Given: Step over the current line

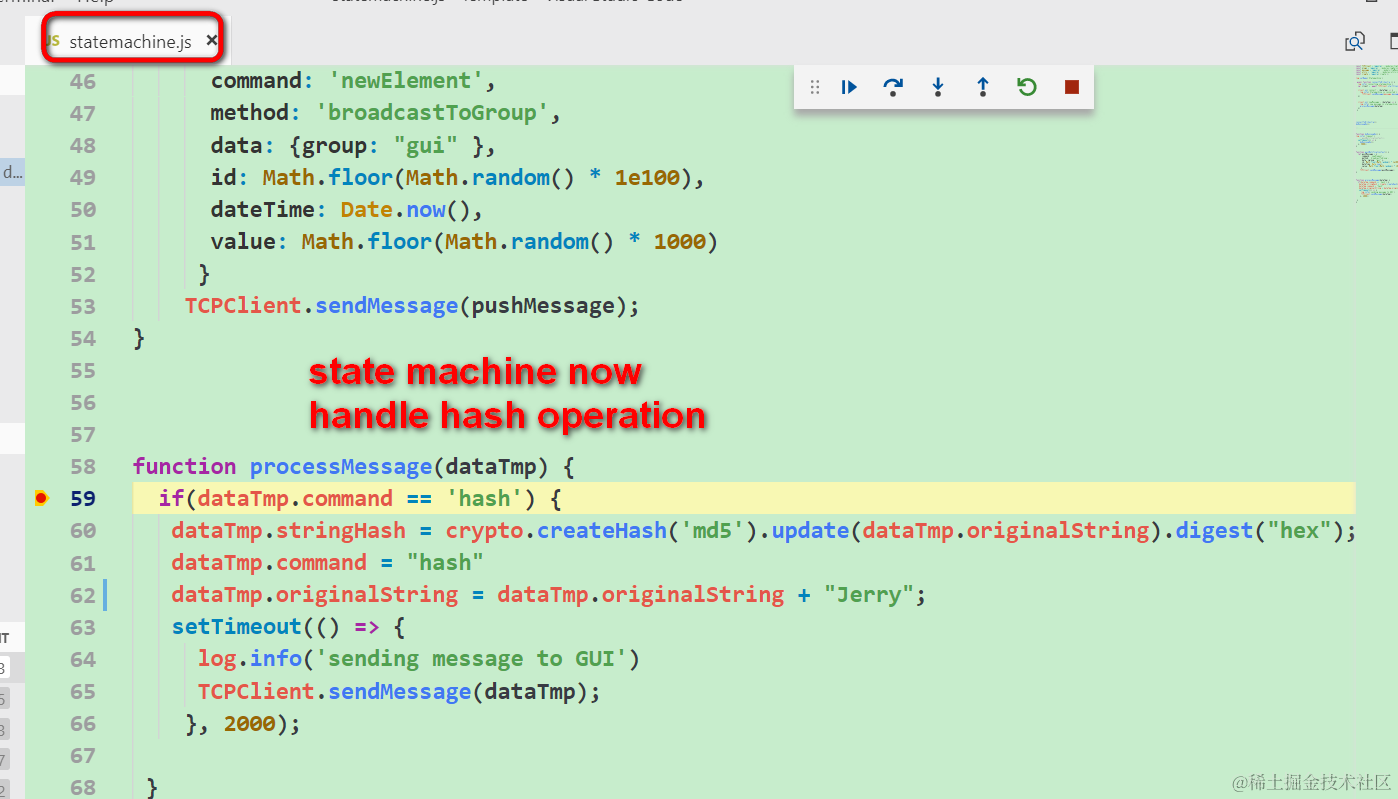Looking at the screenshot, I should (x=893, y=87).
